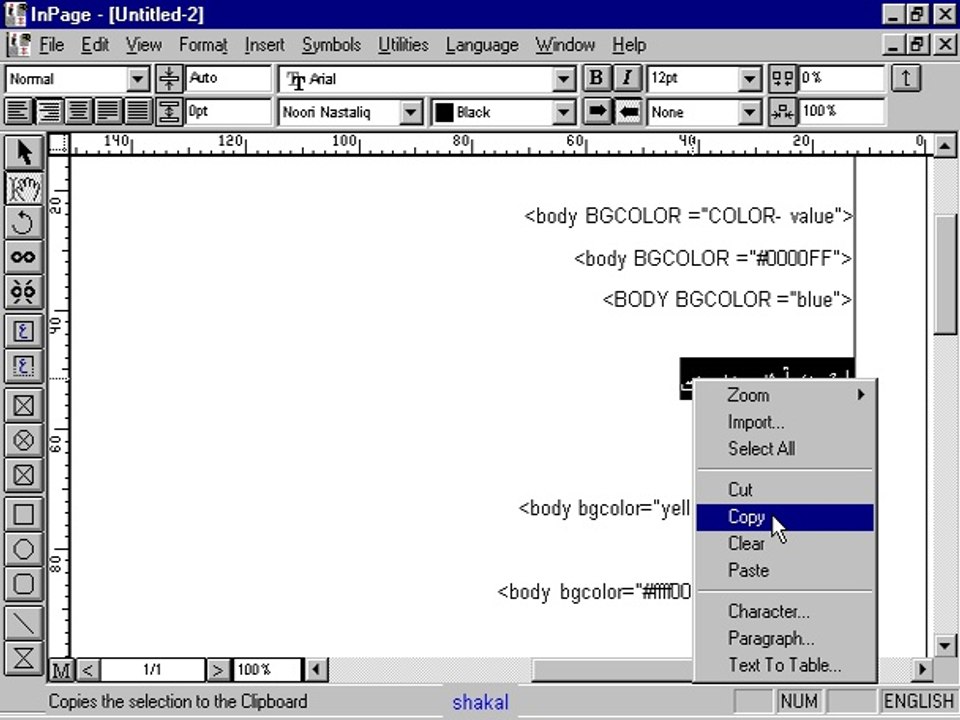
Task: Select the diagonal line drawing tool
Action: tap(23, 623)
